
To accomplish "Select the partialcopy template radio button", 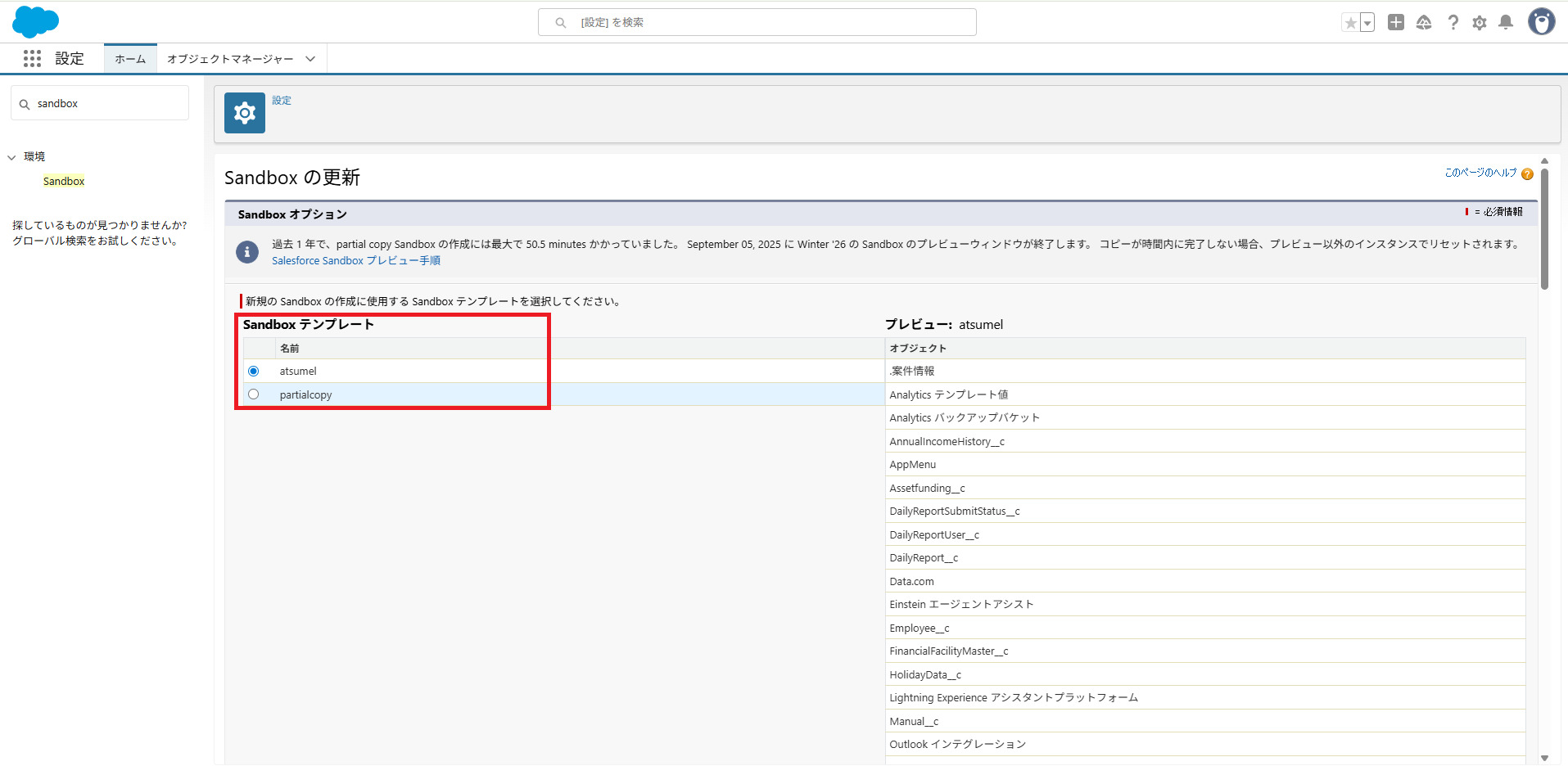I will 254,394.
